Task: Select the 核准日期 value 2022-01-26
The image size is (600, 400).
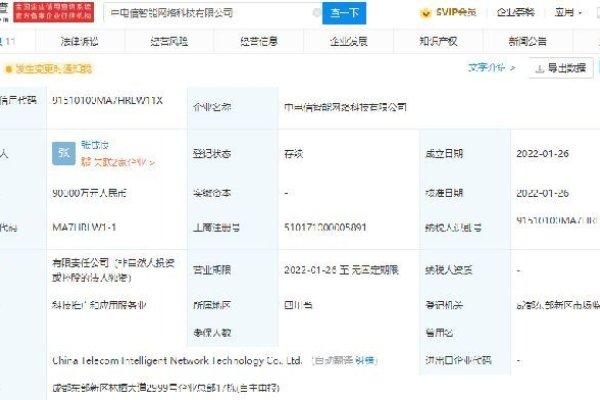Action: pyautogui.click(x=542, y=193)
